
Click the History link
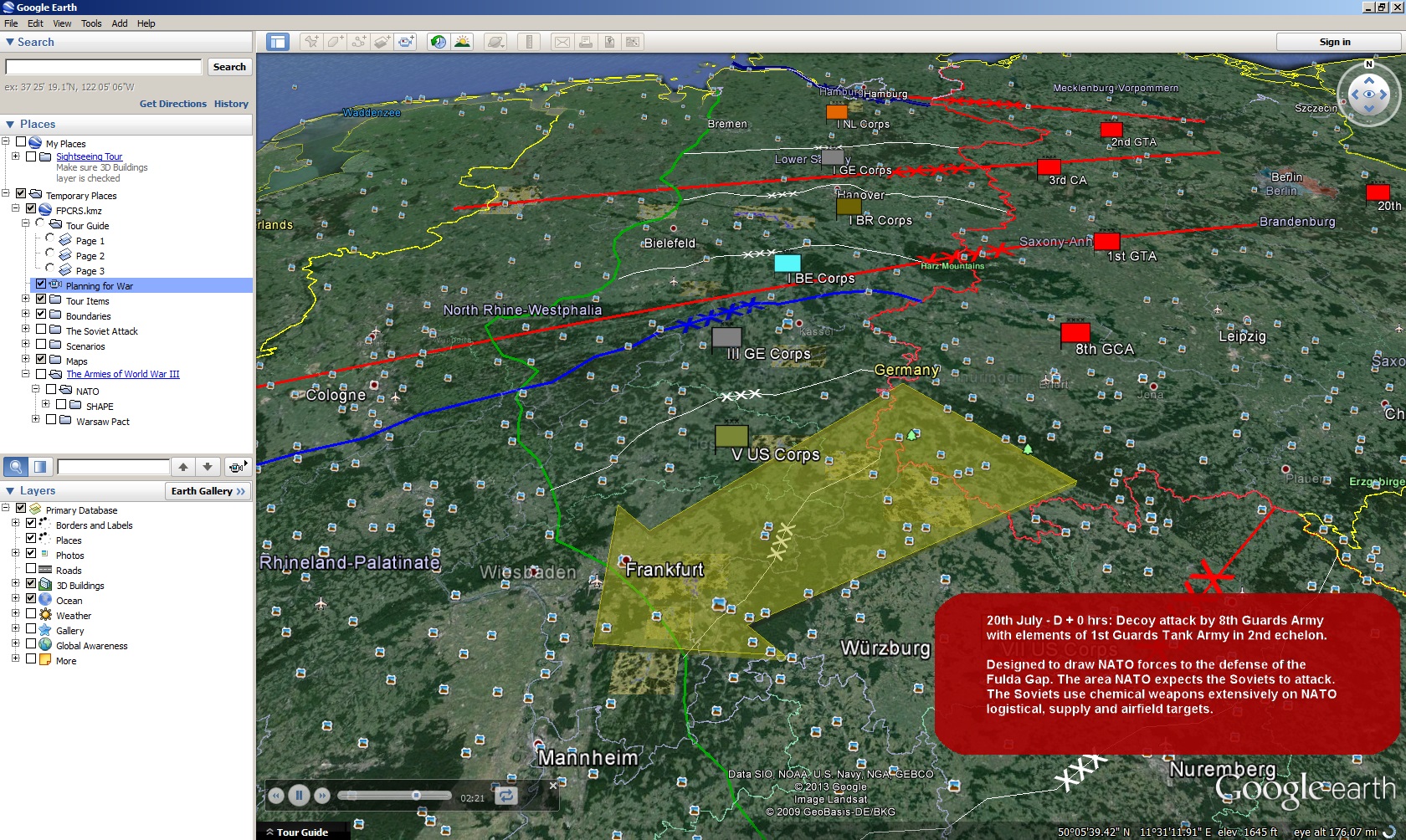[231, 104]
